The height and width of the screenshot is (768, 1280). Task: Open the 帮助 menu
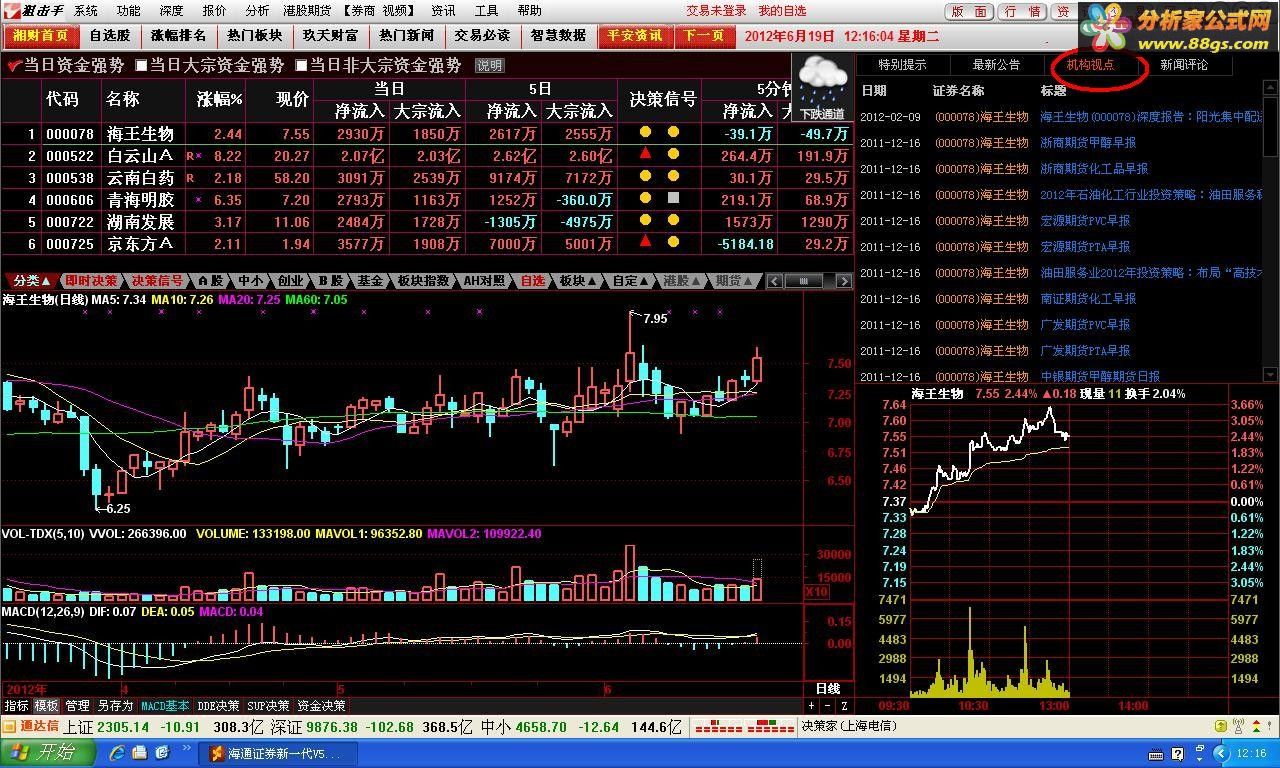point(530,10)
